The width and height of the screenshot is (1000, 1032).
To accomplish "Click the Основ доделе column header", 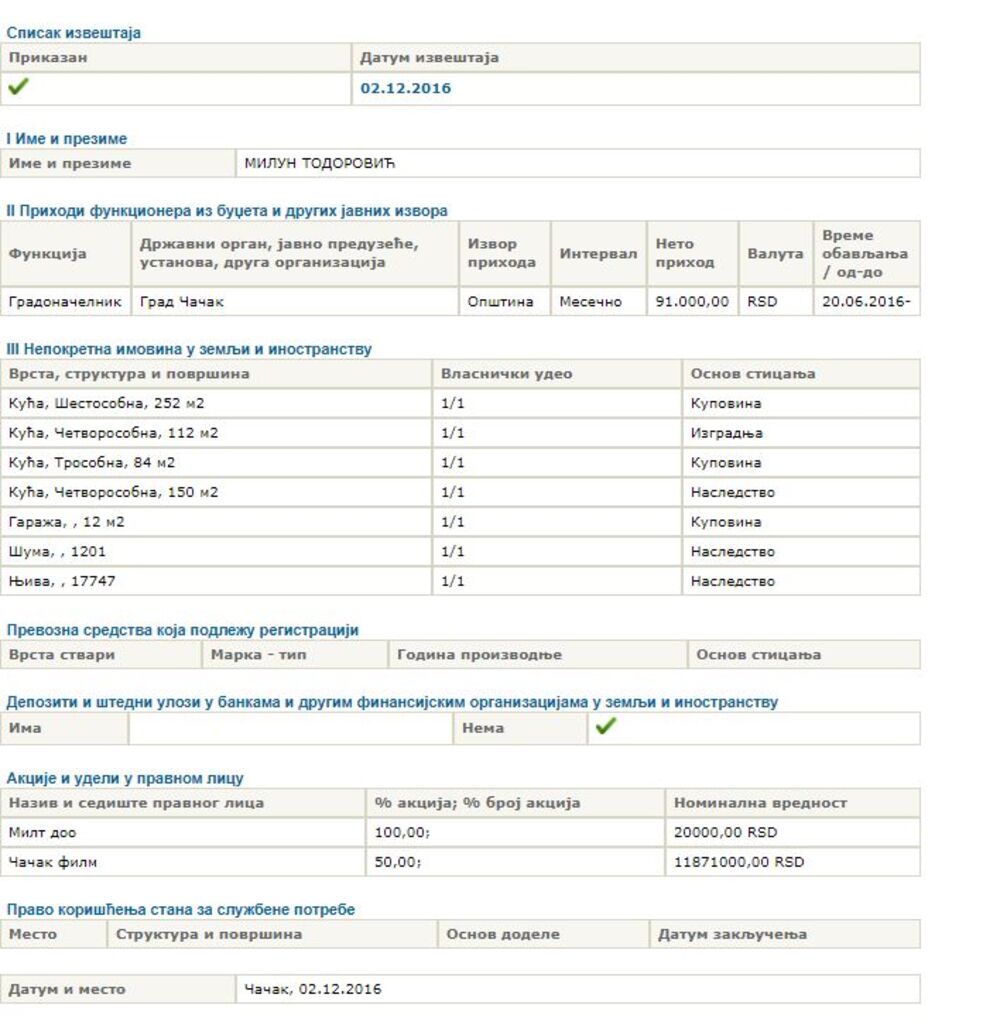I will click(x=503, y=934).
